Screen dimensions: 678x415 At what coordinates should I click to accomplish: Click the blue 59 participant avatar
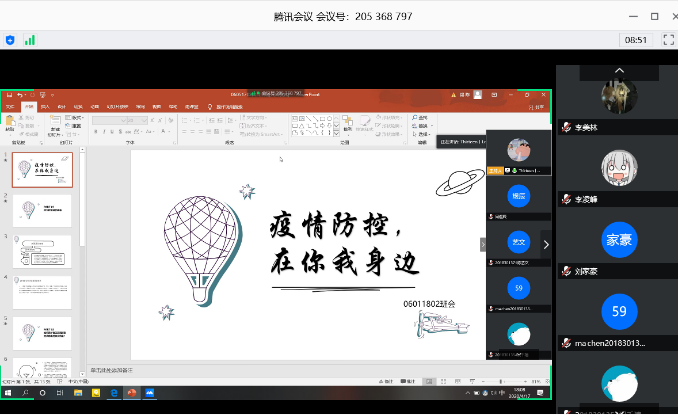pyautogui.click(x=619, y=311)
